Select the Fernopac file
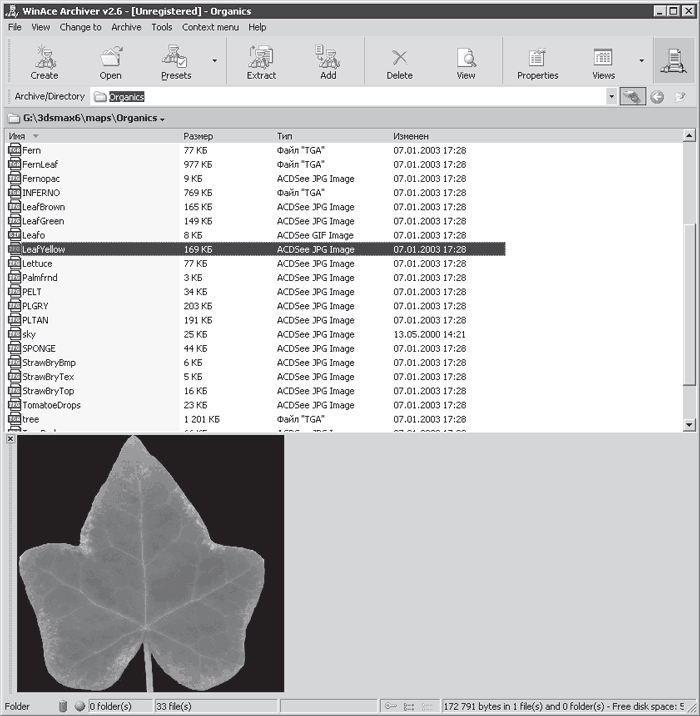Viewport: 700px width, 716px height. pos(257,179)
